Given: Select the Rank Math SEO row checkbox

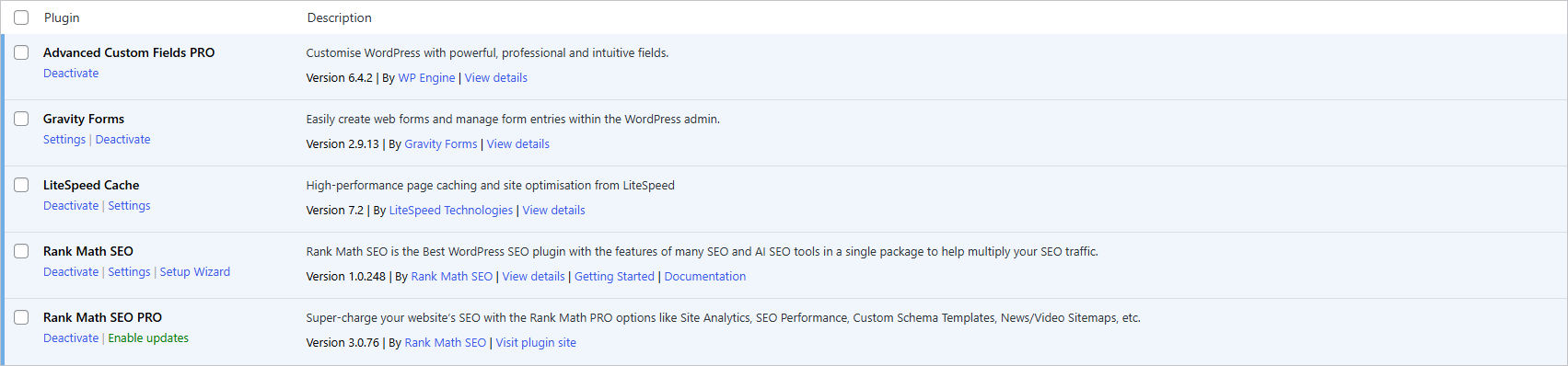Looking at the screenshot, I should coord(21,251).
